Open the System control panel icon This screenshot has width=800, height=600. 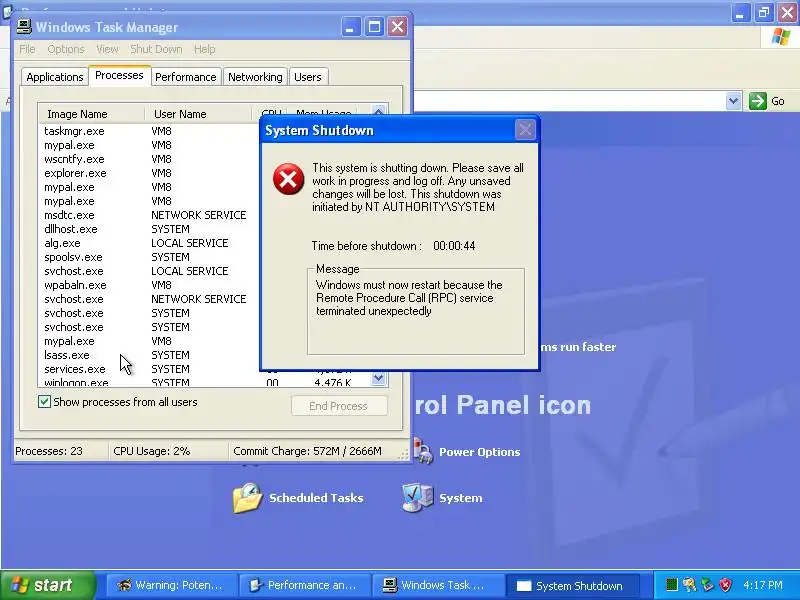pyautogui.click(x=417, y=497)
